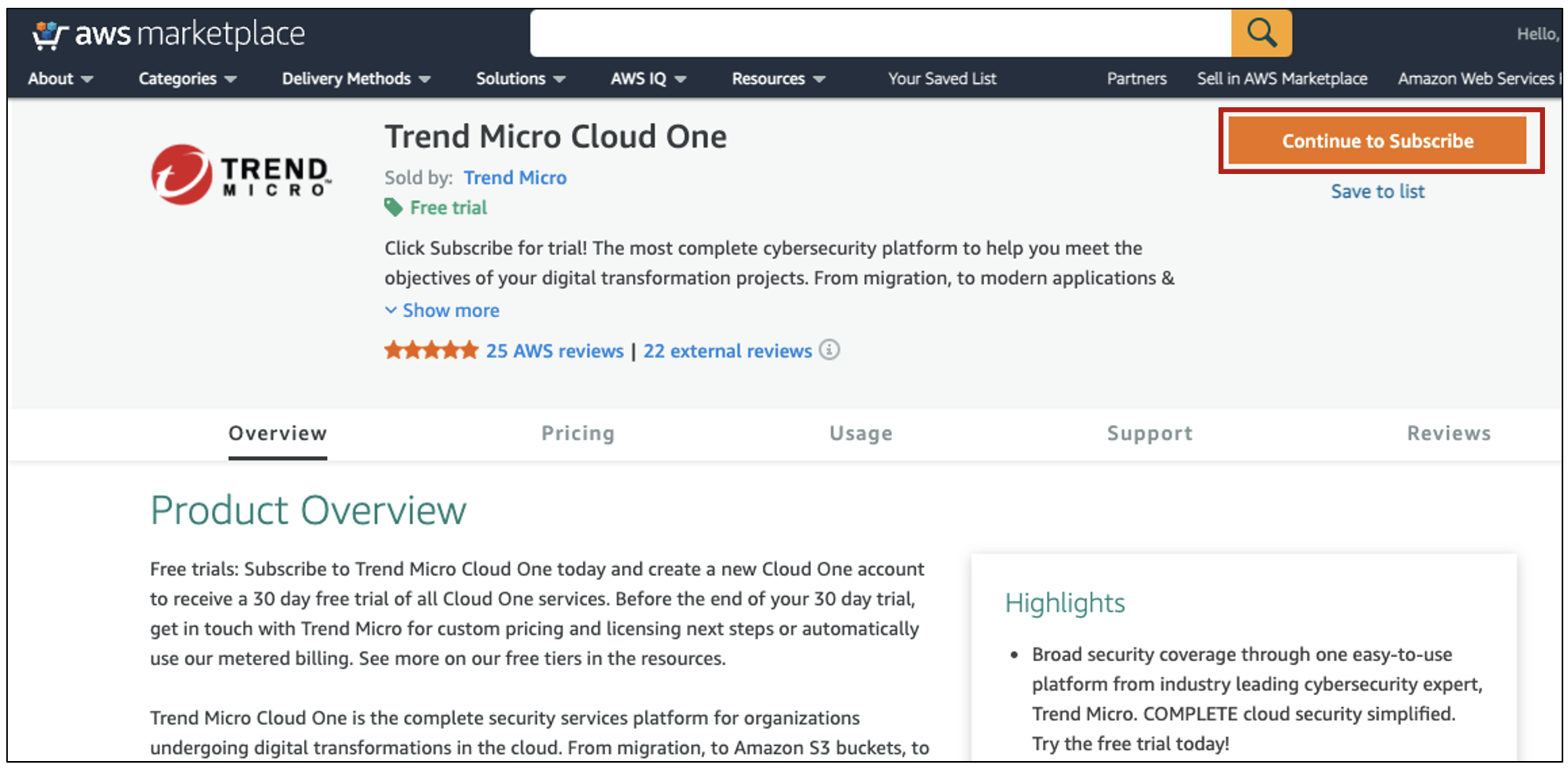Go to the Partners page
Screen dimensions: 1568x769
[x=1137, y=79]
